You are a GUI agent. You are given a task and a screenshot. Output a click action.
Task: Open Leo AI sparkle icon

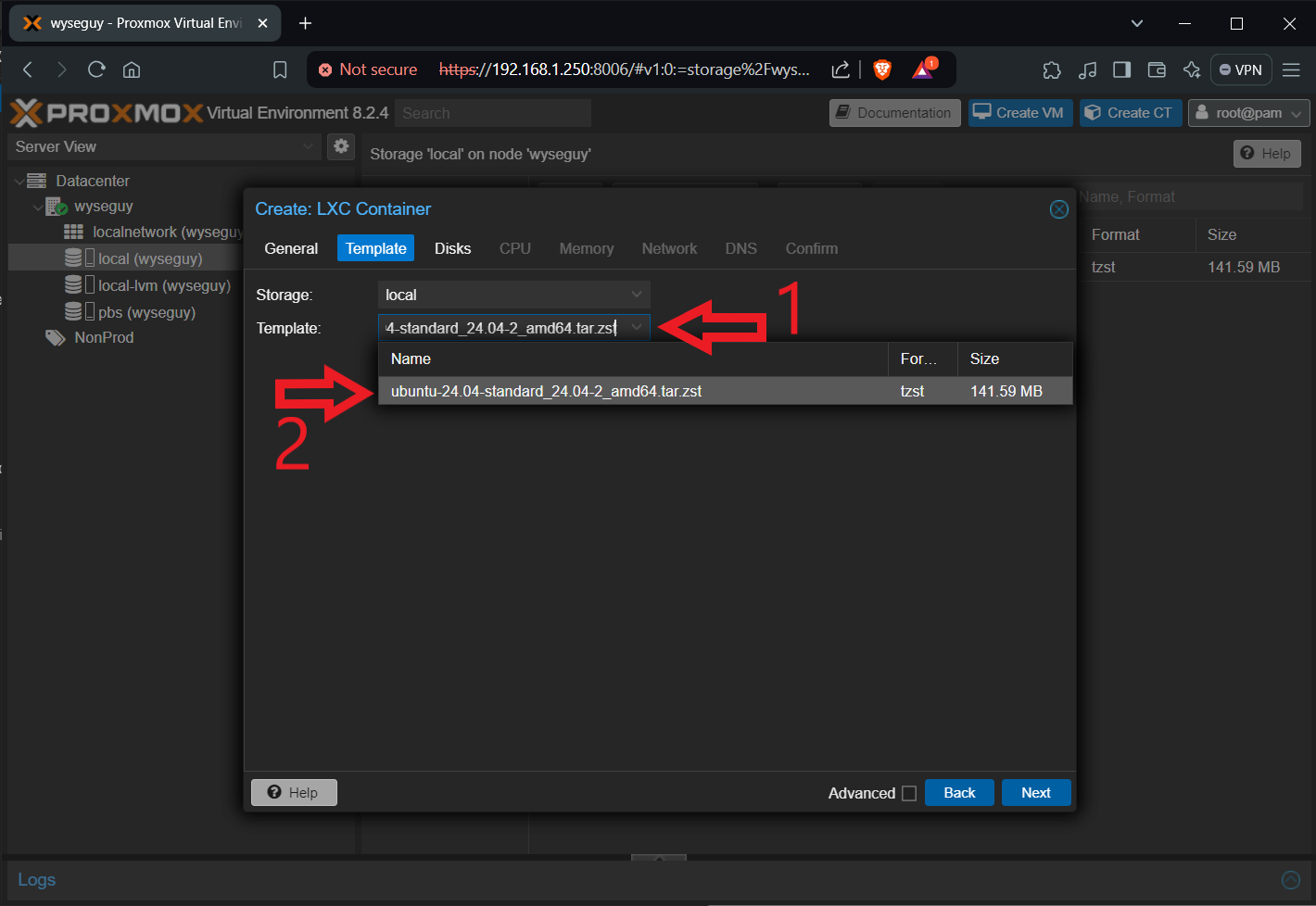point(1192,69)
